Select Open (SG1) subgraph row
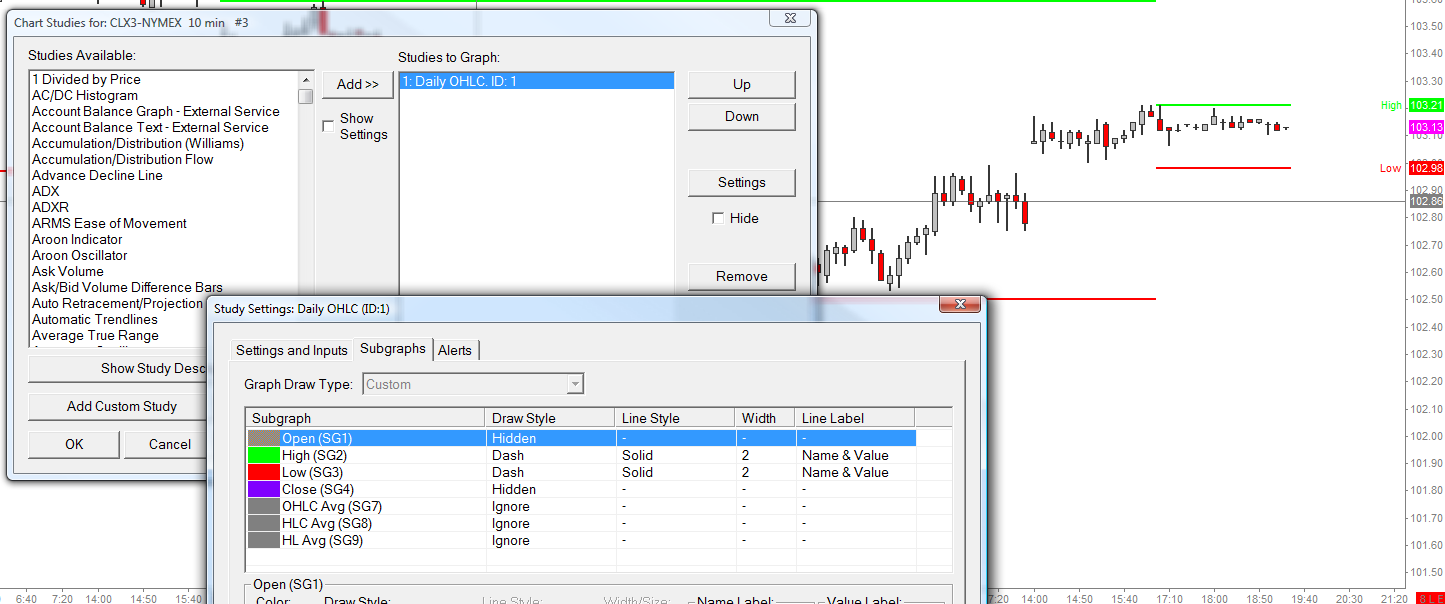The height and width of the screenshot is (604, 1445). tap(581, 438)
